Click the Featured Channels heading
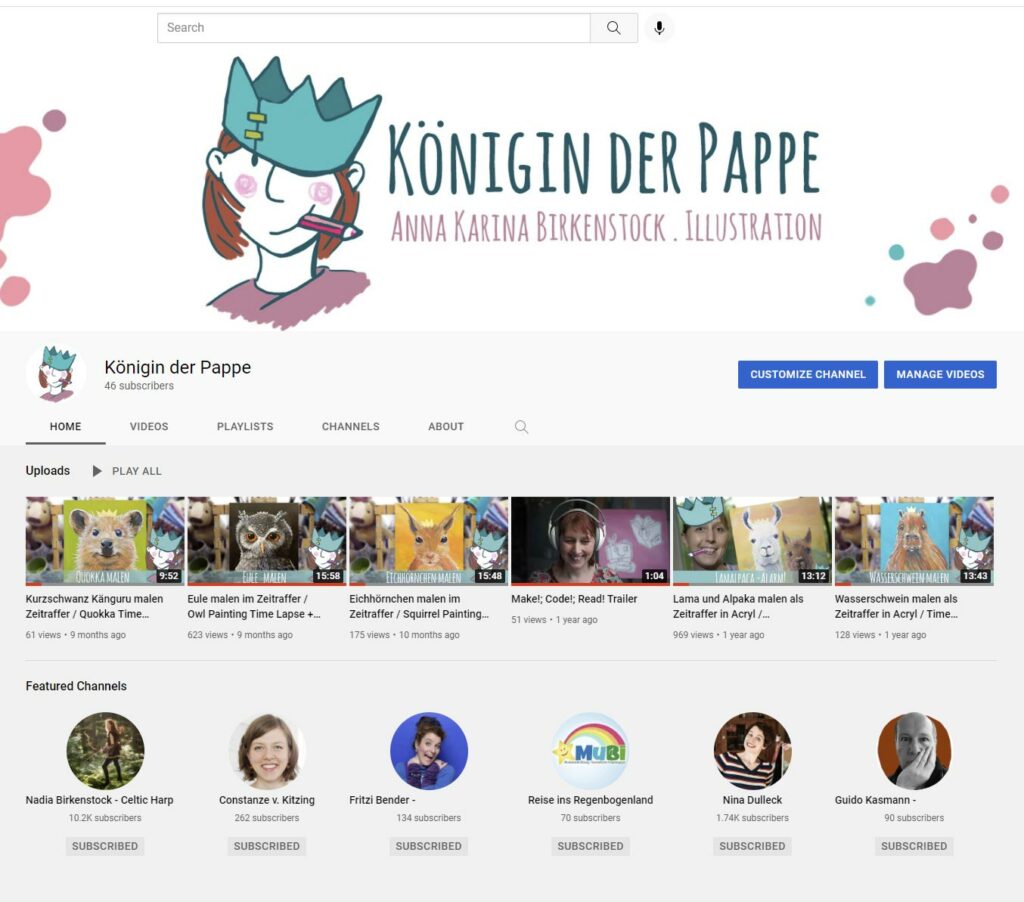1024x902 pixels. point(76,686)
